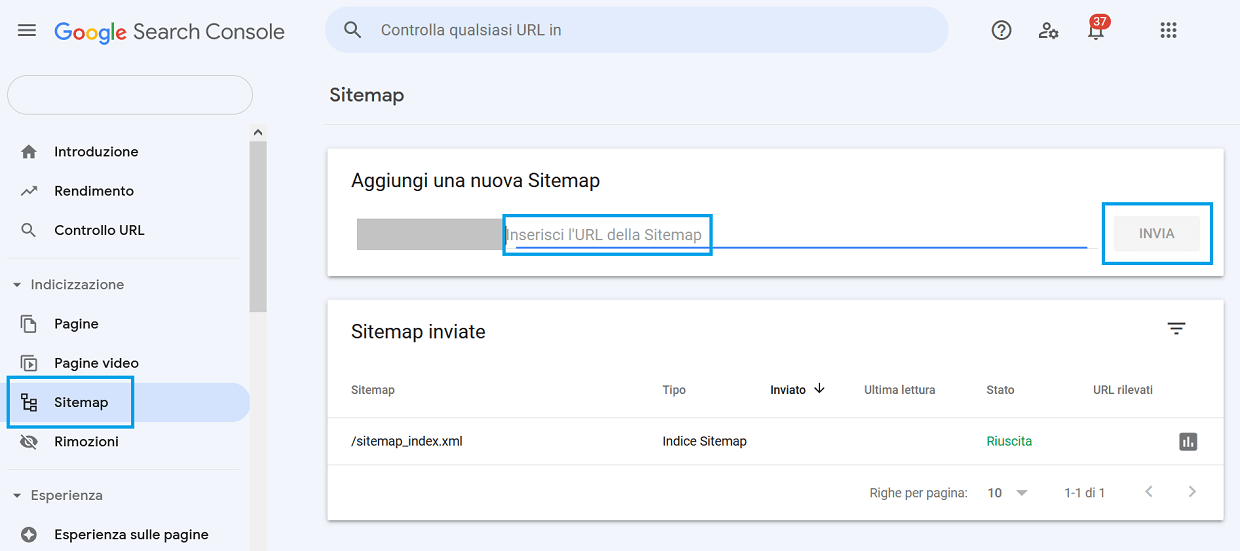Go to next page arrow in pagination

[x=1192, y=492]
